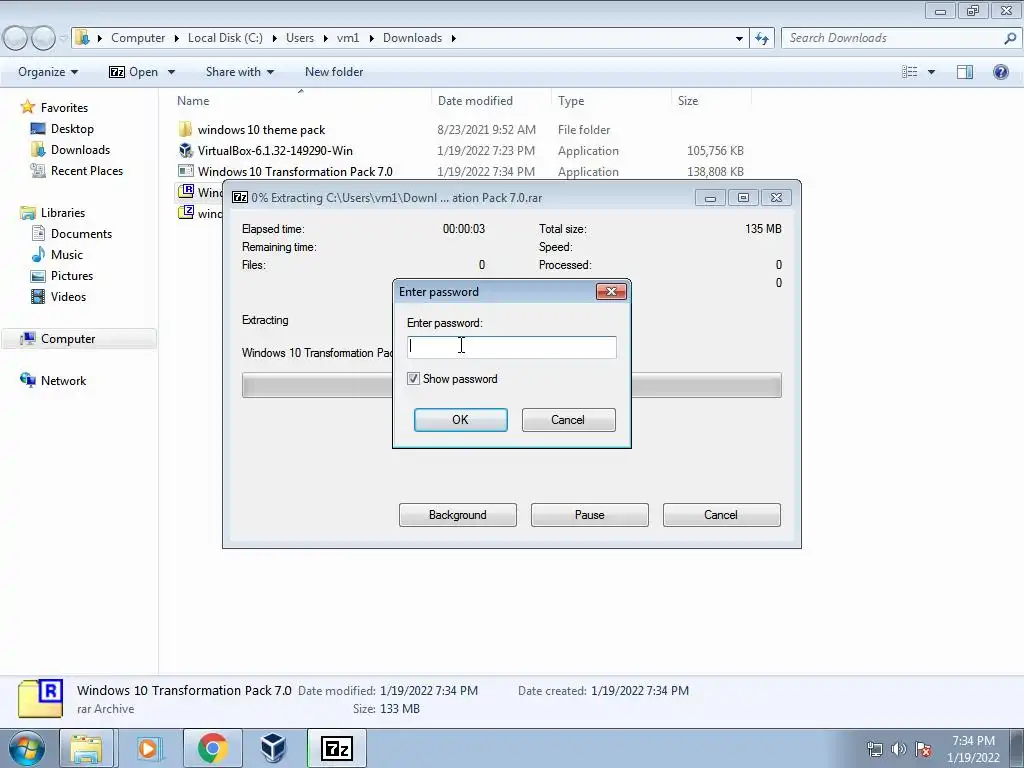1024x768 pixels.
Task: Go forward with the Forward arrow
Action: pyautogui.click(x=43, y=38)
